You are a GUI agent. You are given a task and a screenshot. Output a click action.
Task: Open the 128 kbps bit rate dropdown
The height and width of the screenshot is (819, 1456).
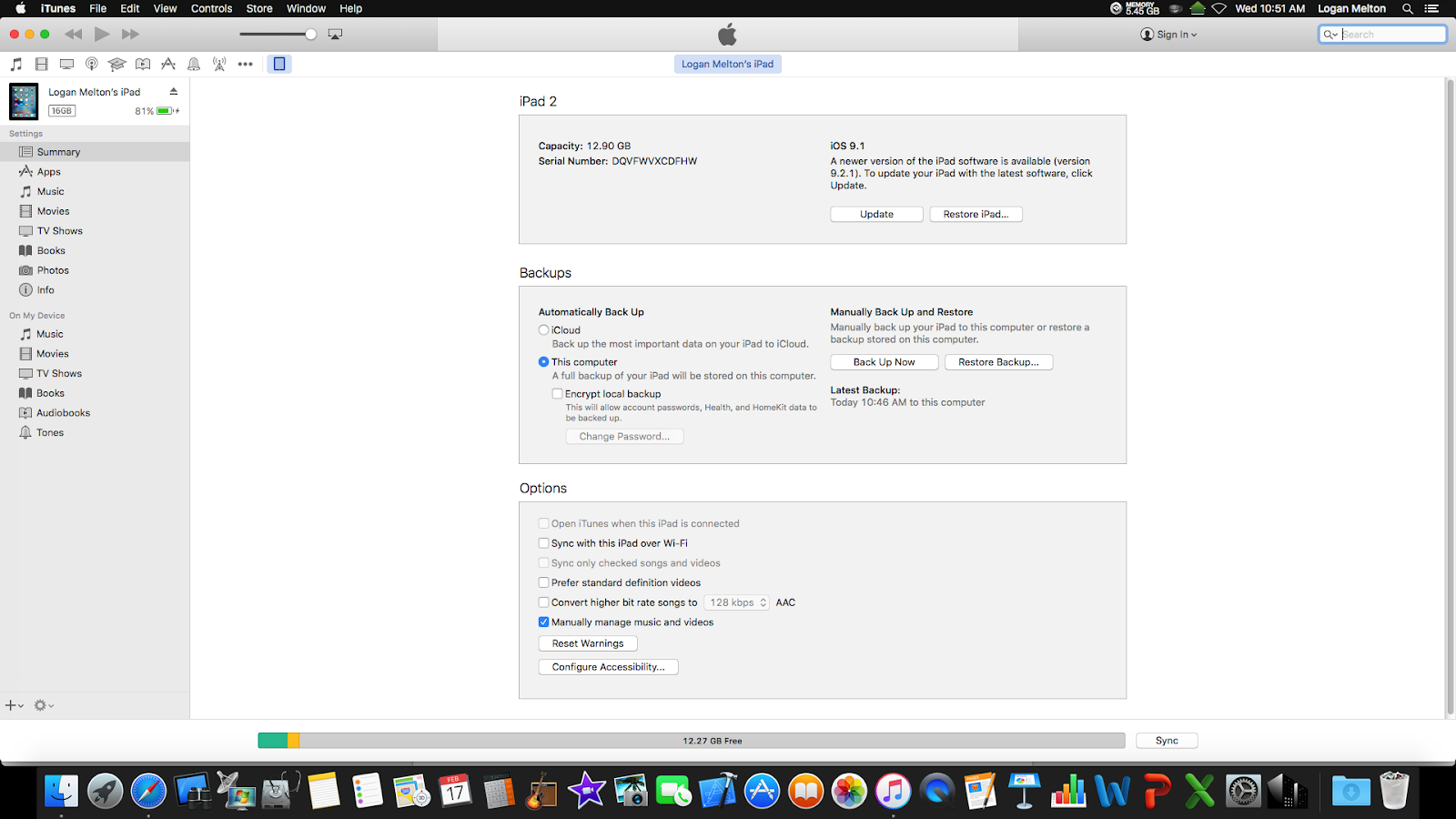(736, 602)
